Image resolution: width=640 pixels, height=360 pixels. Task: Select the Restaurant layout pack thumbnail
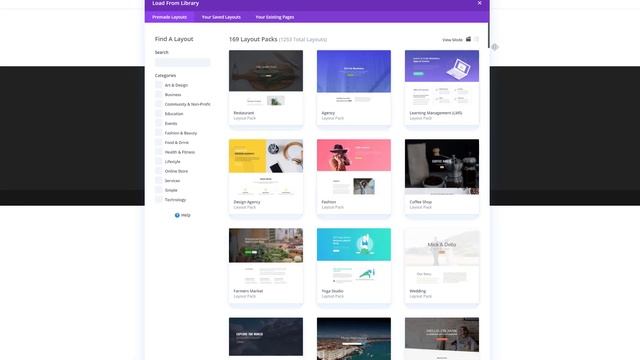click(266, 78)
